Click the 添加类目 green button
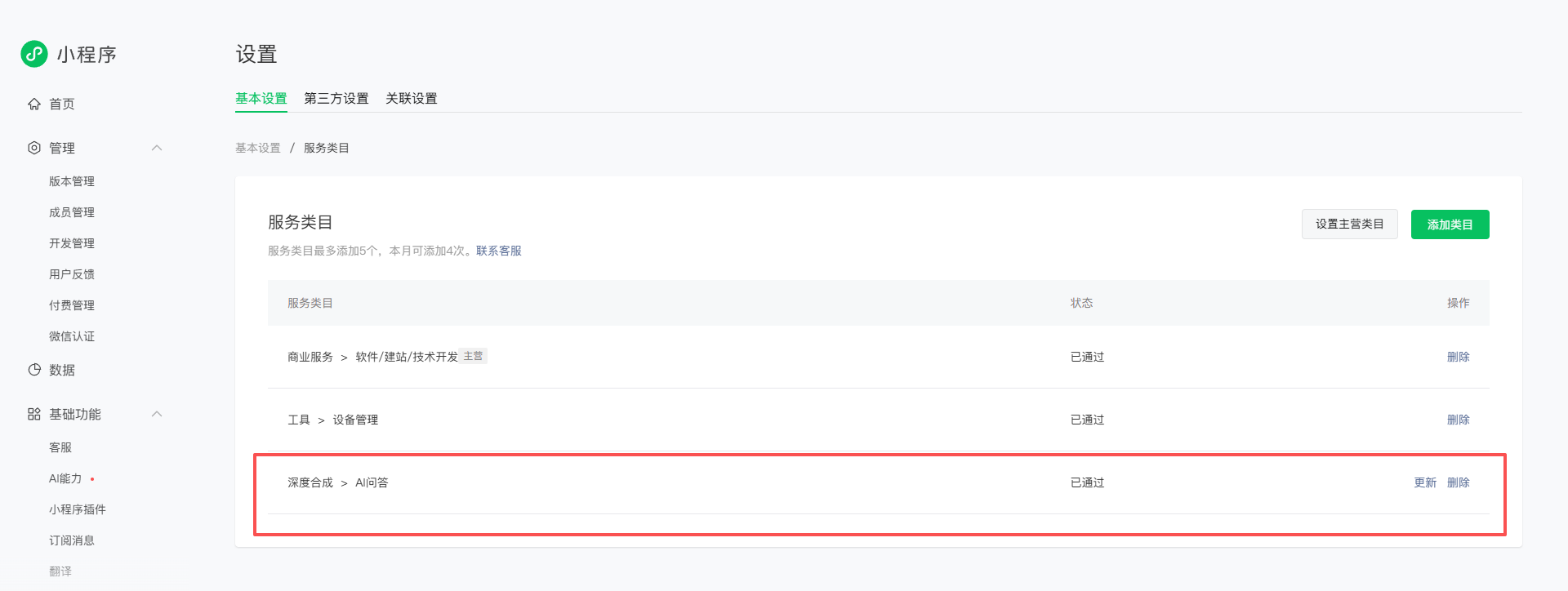 pyautogui.click(x=1450, y=224)
